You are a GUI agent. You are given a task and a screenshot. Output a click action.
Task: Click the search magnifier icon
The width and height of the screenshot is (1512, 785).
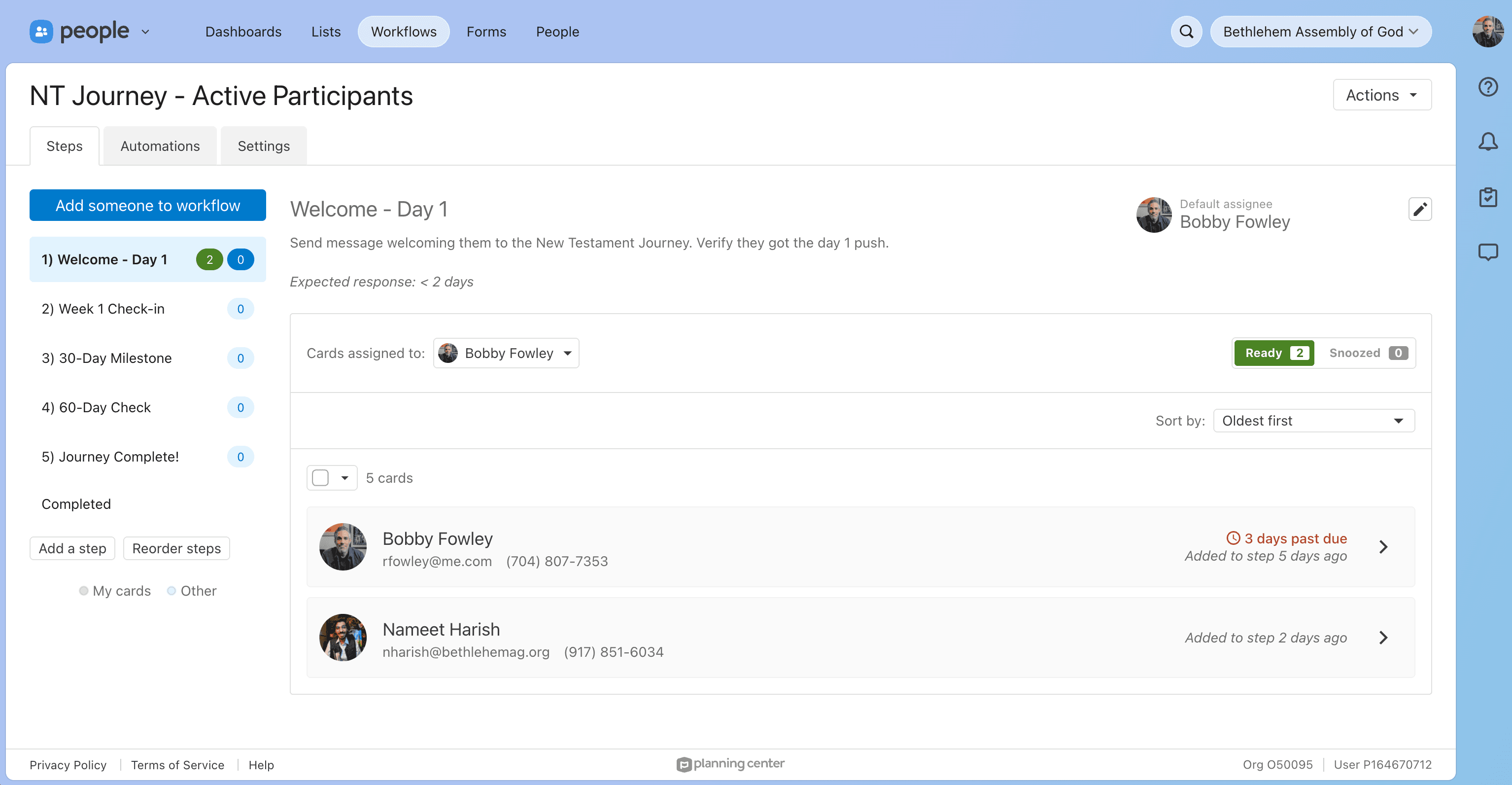[1186, 32]
